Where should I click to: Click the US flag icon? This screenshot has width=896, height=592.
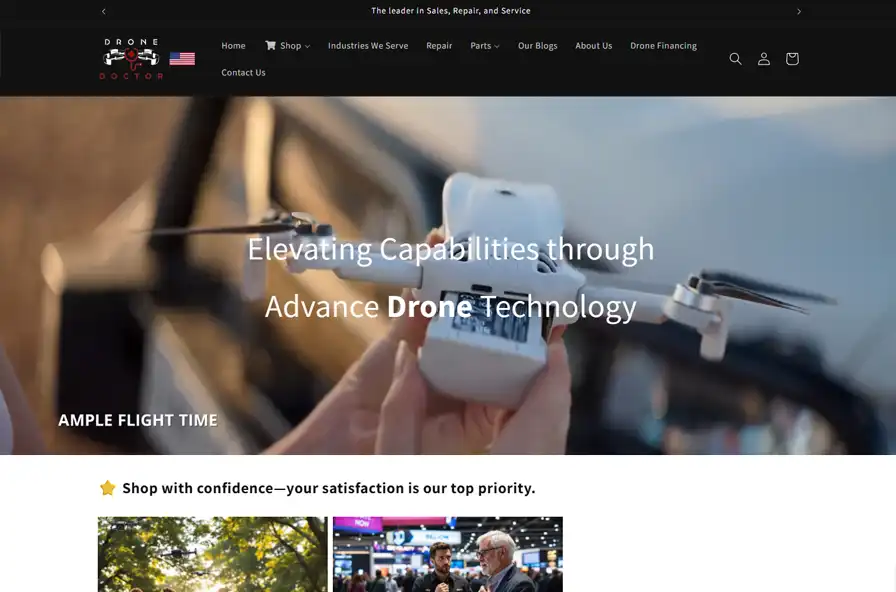pyautogui.click(x=182, y=59)
